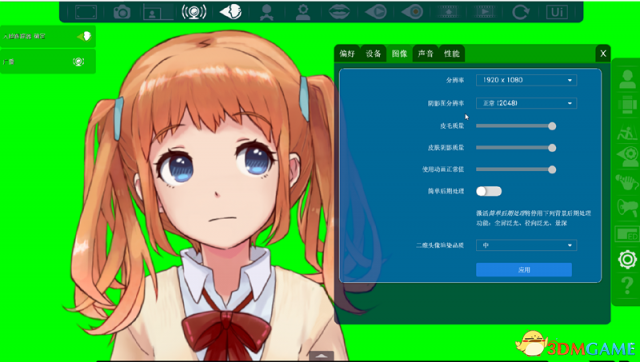640x362 pixels.
Task: Take a snapshot with the camera icon
Action: coord(122,12)
